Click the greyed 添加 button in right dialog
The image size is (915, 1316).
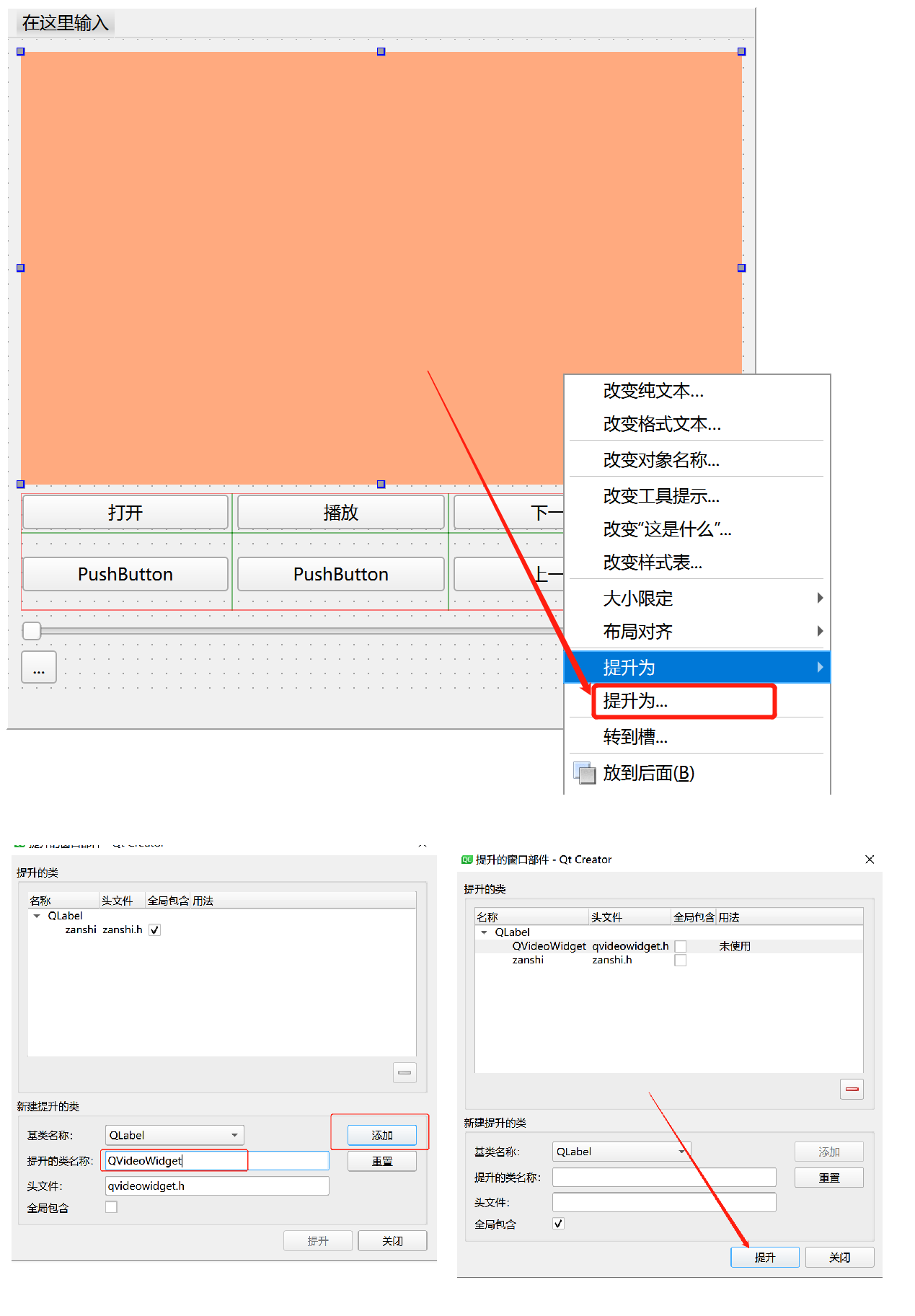pos(829,1152)
